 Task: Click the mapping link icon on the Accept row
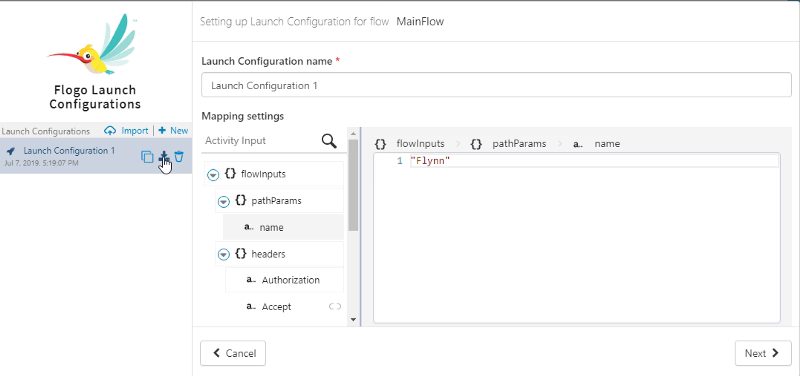click(335, 306)
